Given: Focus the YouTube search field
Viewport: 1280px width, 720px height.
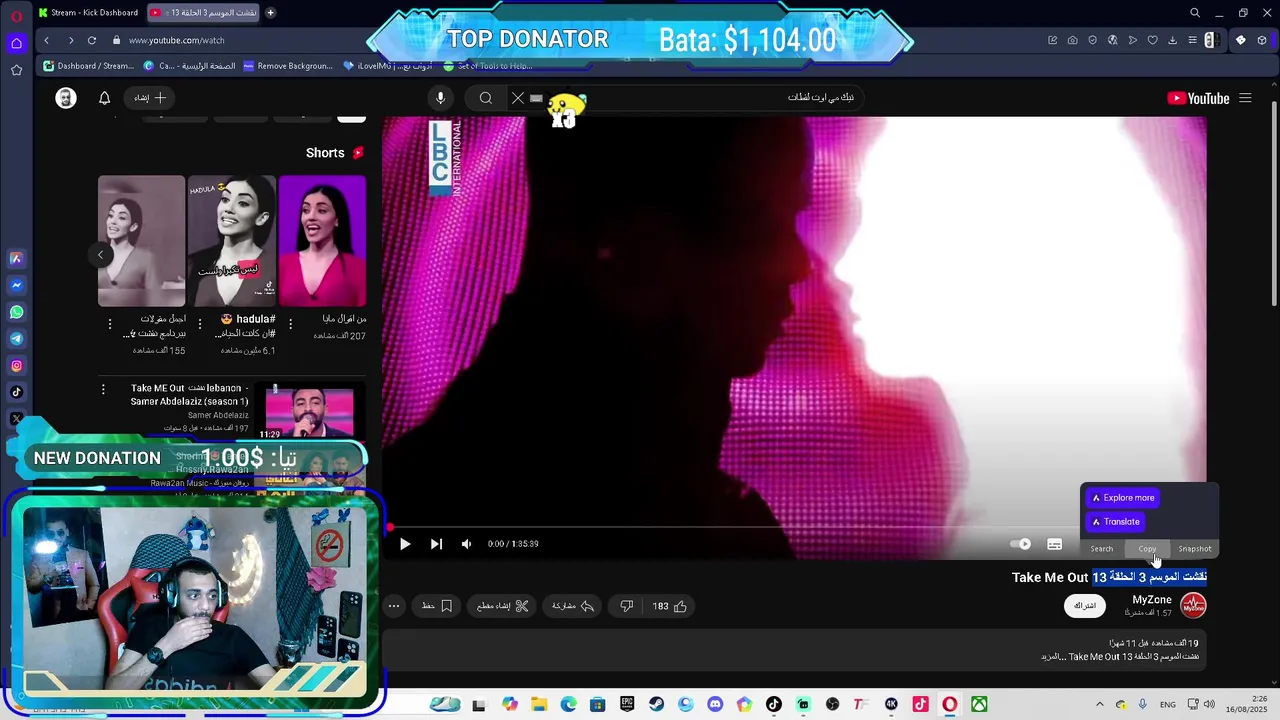Looking at the screenshot, I should pos(700,98).
